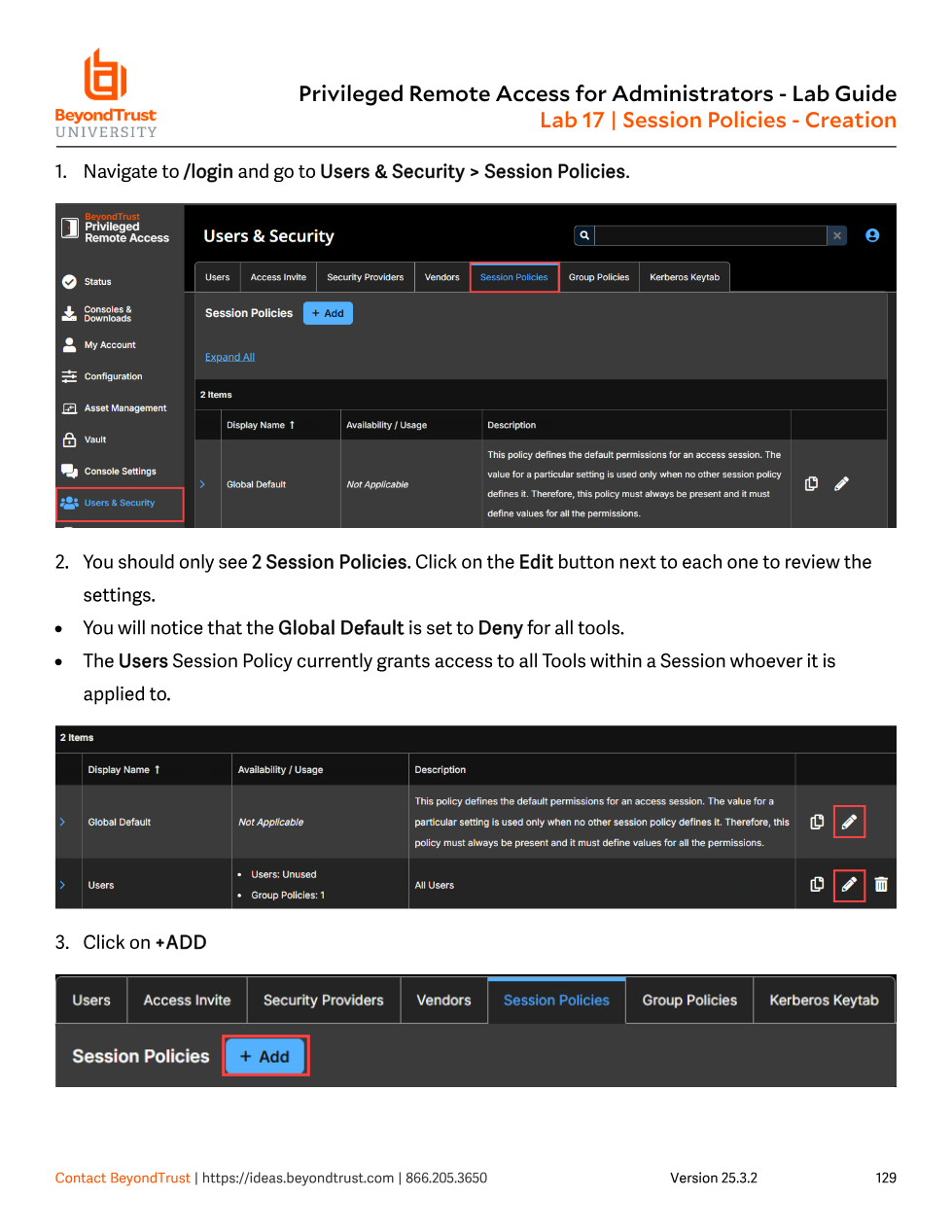Select Users & Security in sidebar
This screenshot has width=952, height=1232.
(x=121, y=504)
